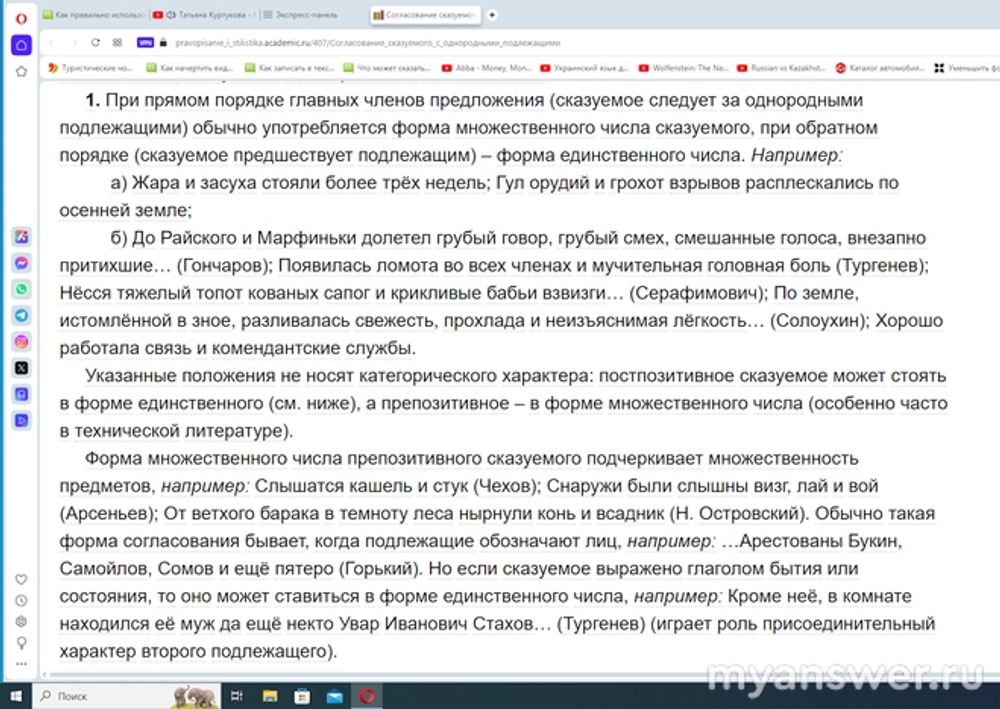Open X (Twitter) in the Opera sidebar

coord(21,368)
